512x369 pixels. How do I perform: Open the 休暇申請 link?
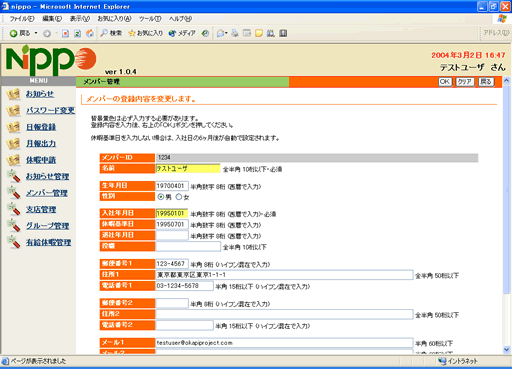(x=41, y=160)
